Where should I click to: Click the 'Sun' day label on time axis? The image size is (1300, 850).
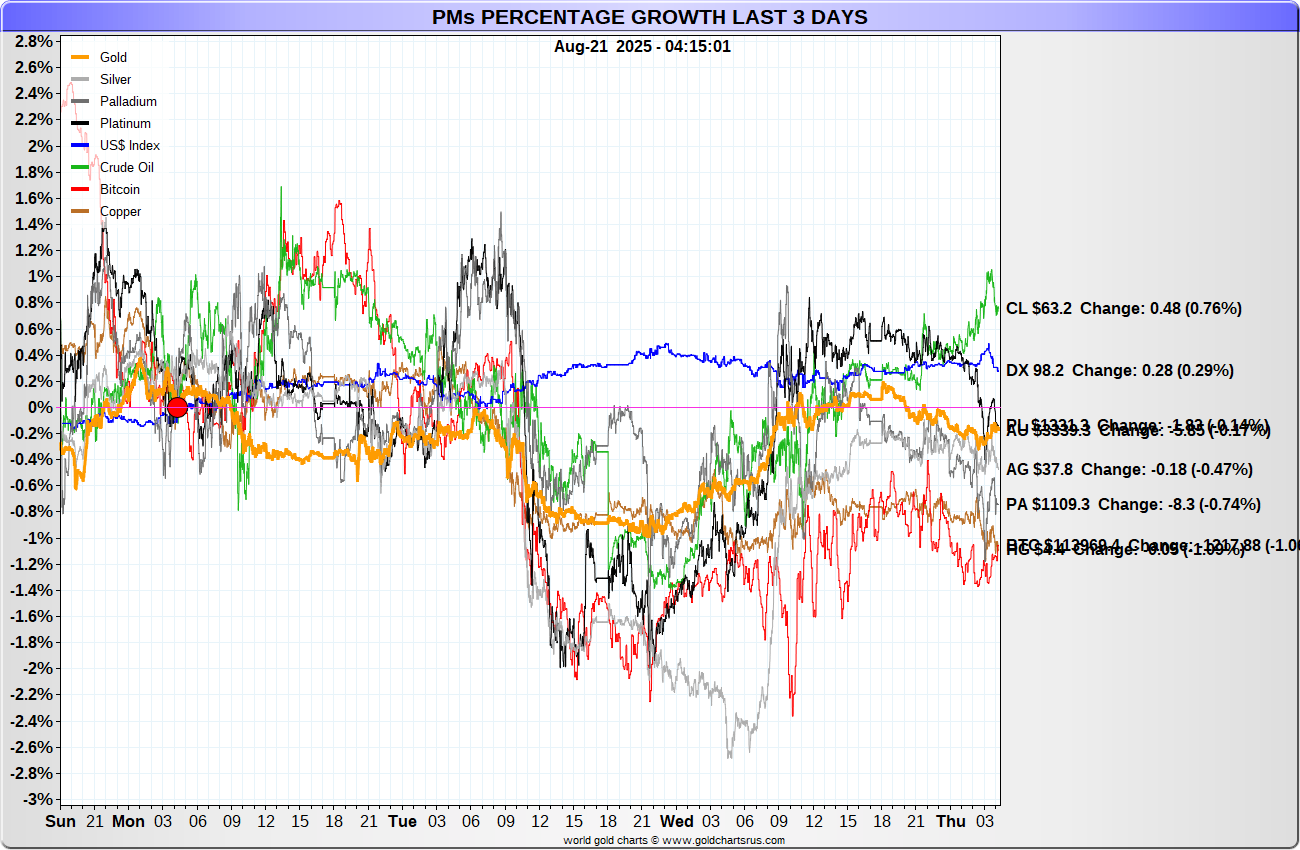[x=61, y=822]
